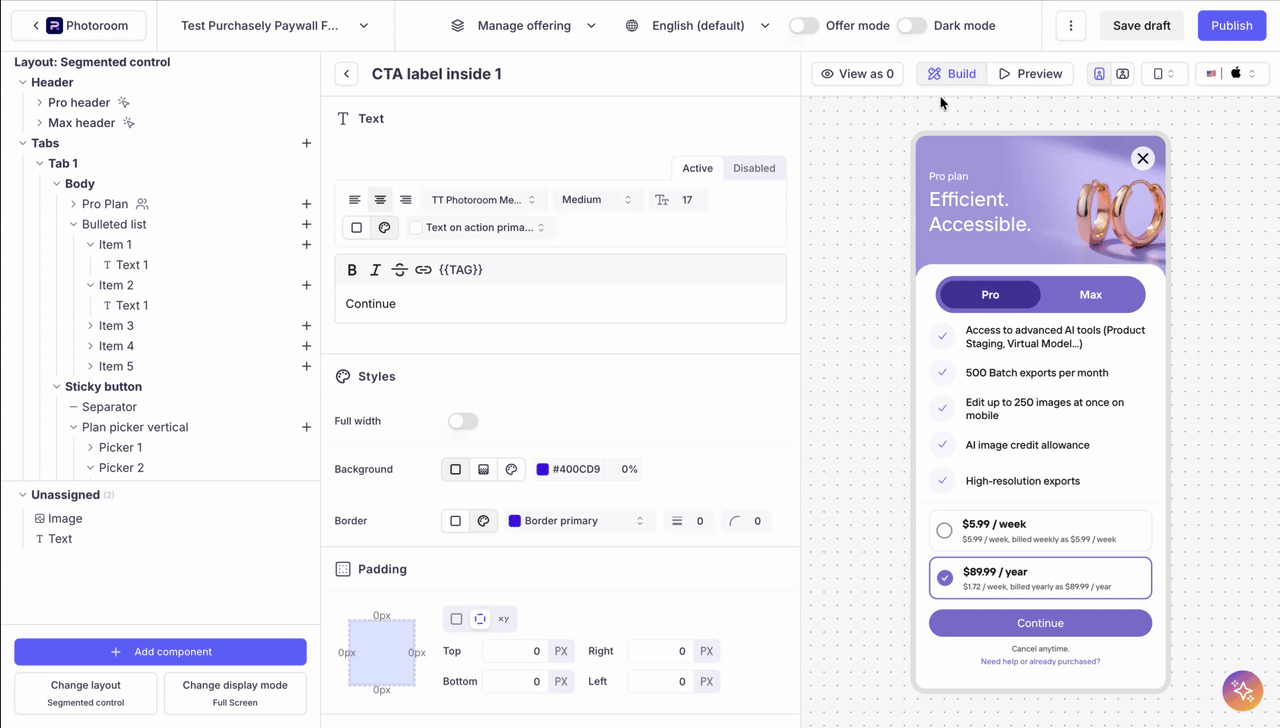Click the Publish button
The height and width of the screenshot is (728, 1280).
pyautogui.click(x=1231, y=26)
